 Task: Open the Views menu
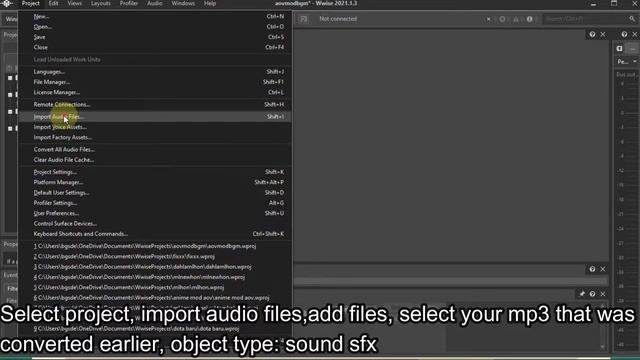75,4
